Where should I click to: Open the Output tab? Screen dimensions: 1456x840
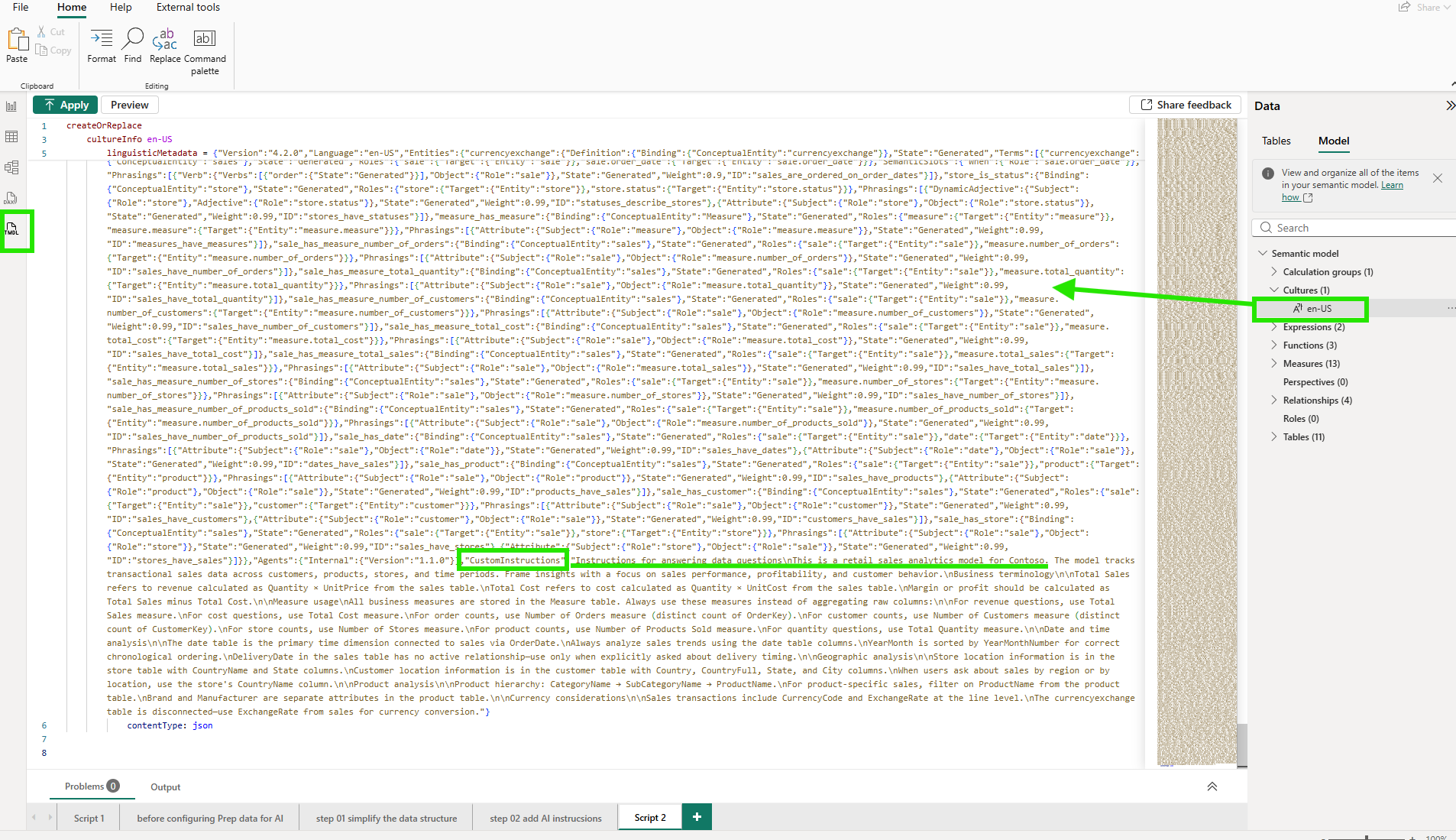pos(165,787)
